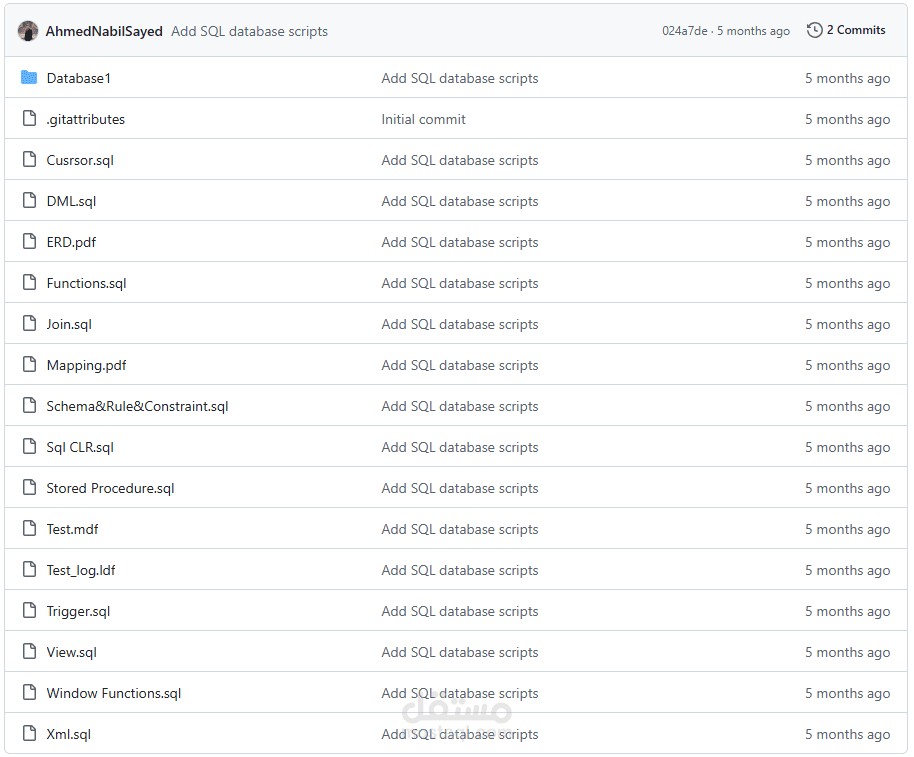Click the file icon beside Test.mdf

(29, 529)
